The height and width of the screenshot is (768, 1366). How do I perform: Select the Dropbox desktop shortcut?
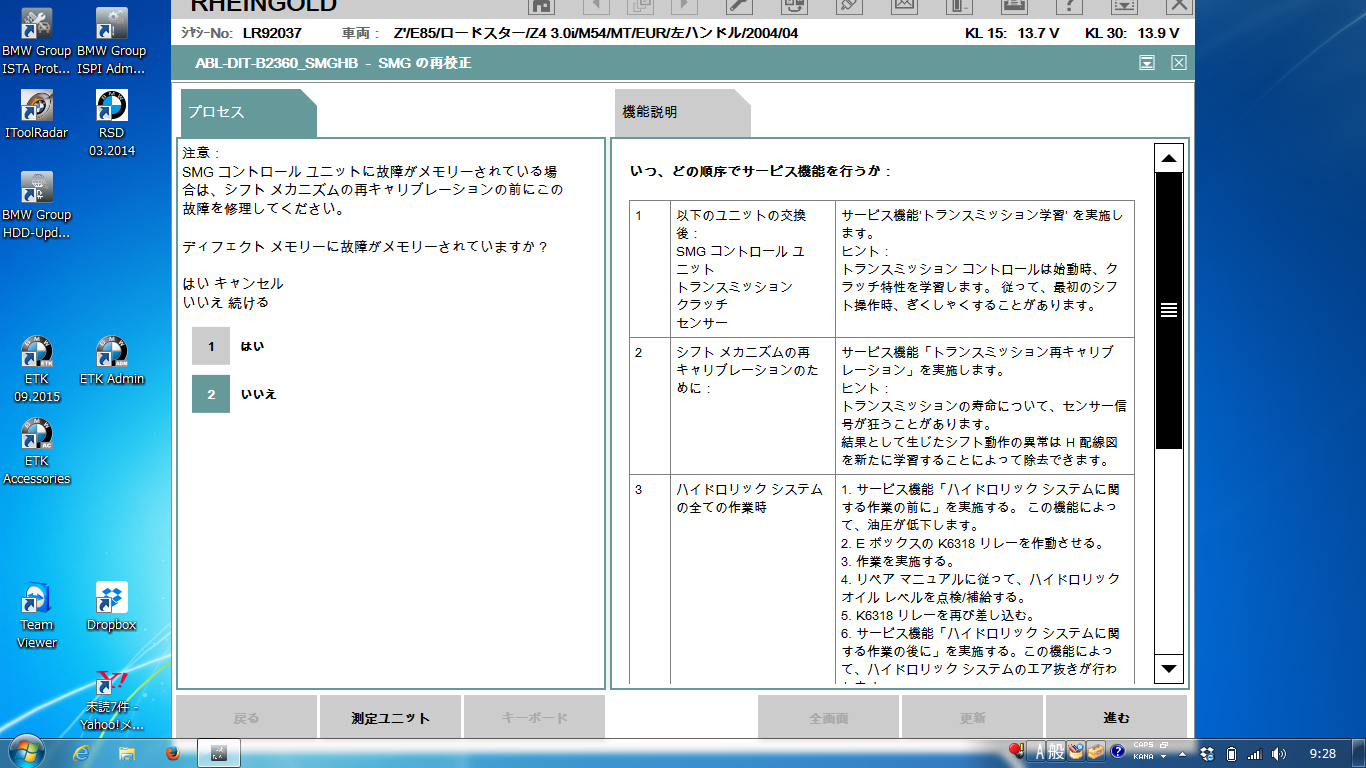111,606
